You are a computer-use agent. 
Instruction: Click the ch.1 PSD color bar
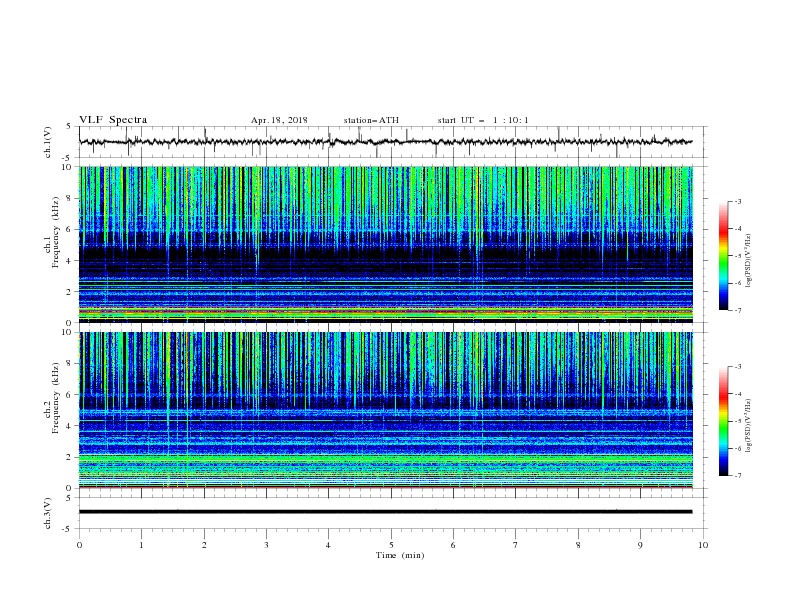(724, 256)
